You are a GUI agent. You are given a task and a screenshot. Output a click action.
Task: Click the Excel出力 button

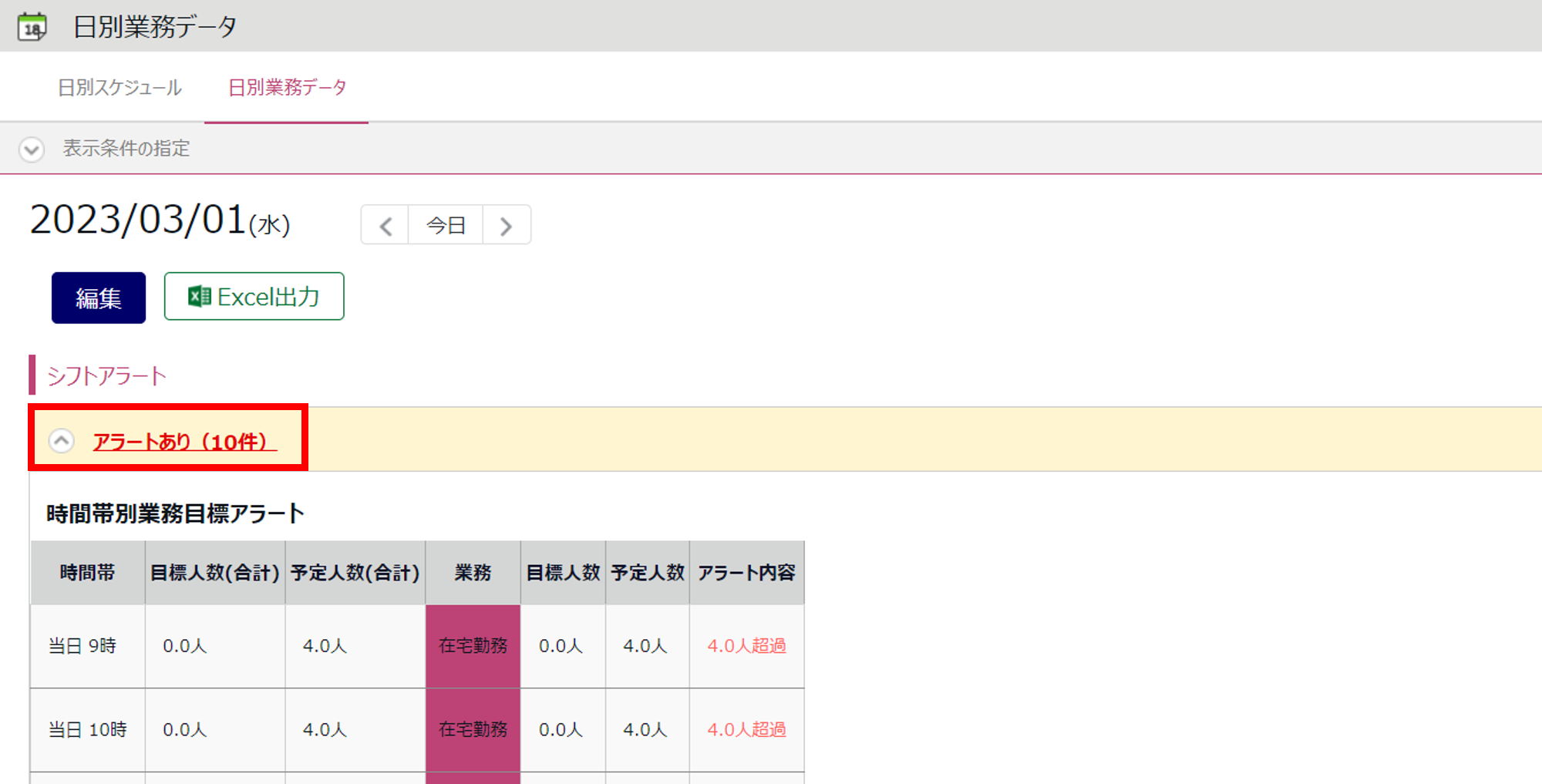click(x=254, y=296)
